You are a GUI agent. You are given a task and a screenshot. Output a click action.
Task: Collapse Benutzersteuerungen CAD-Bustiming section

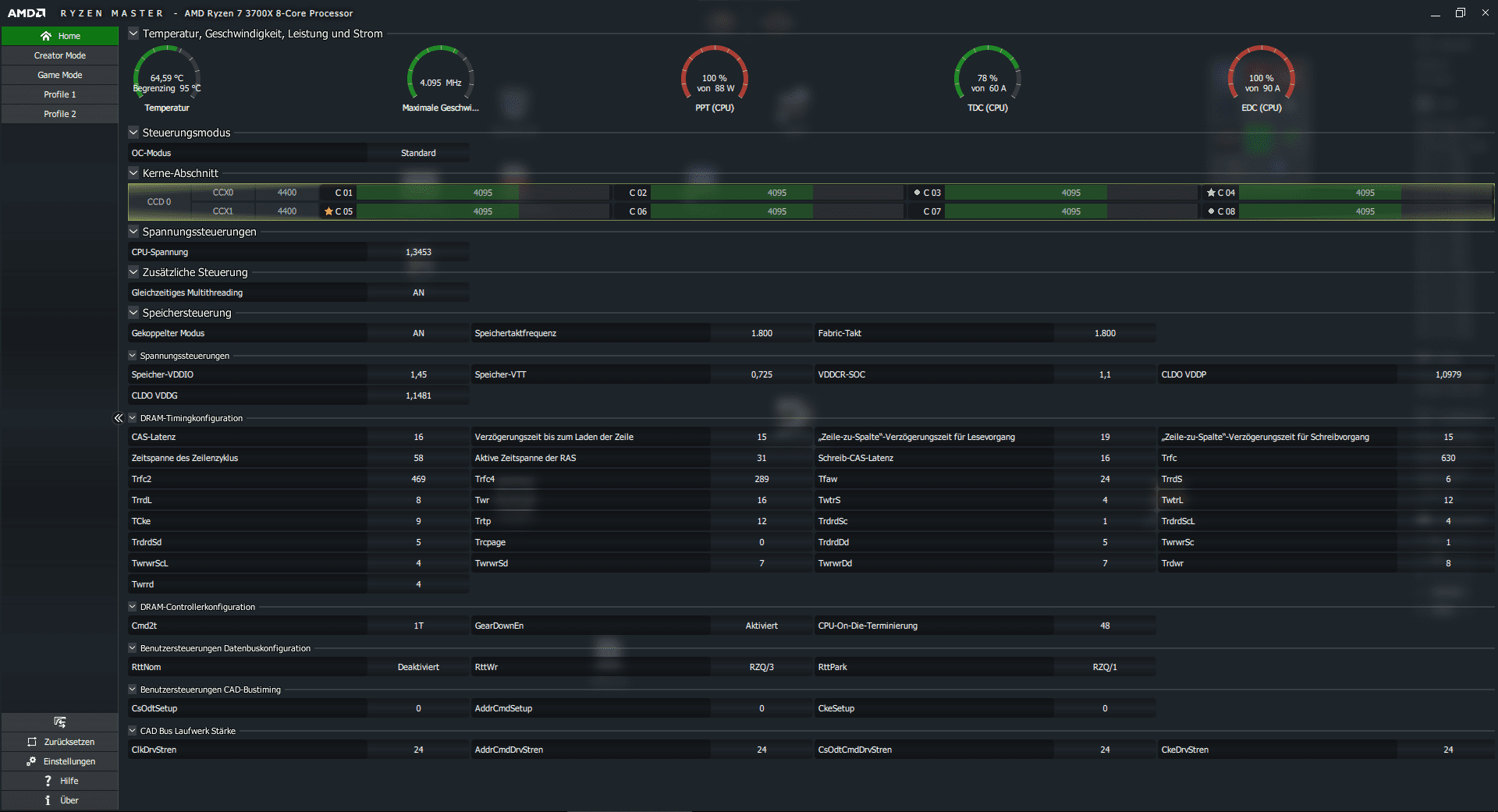point(133,690)
